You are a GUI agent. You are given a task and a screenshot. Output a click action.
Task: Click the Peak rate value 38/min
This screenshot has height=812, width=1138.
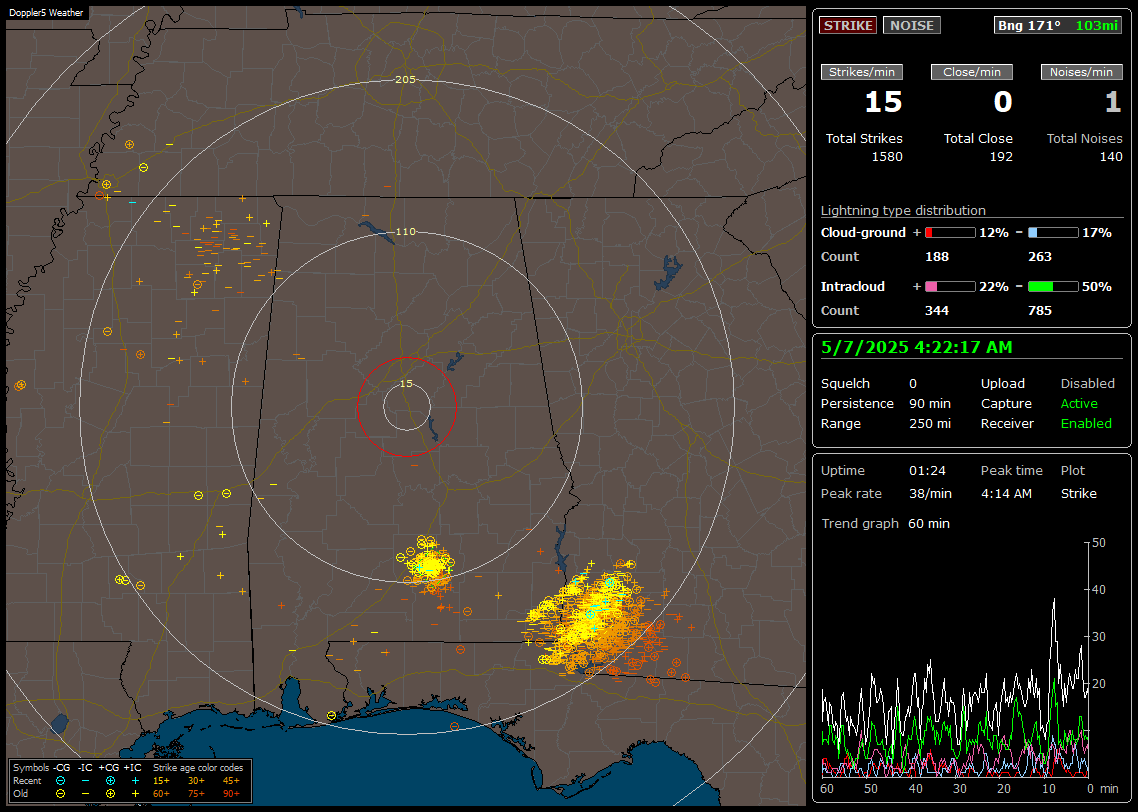point(930,494)
